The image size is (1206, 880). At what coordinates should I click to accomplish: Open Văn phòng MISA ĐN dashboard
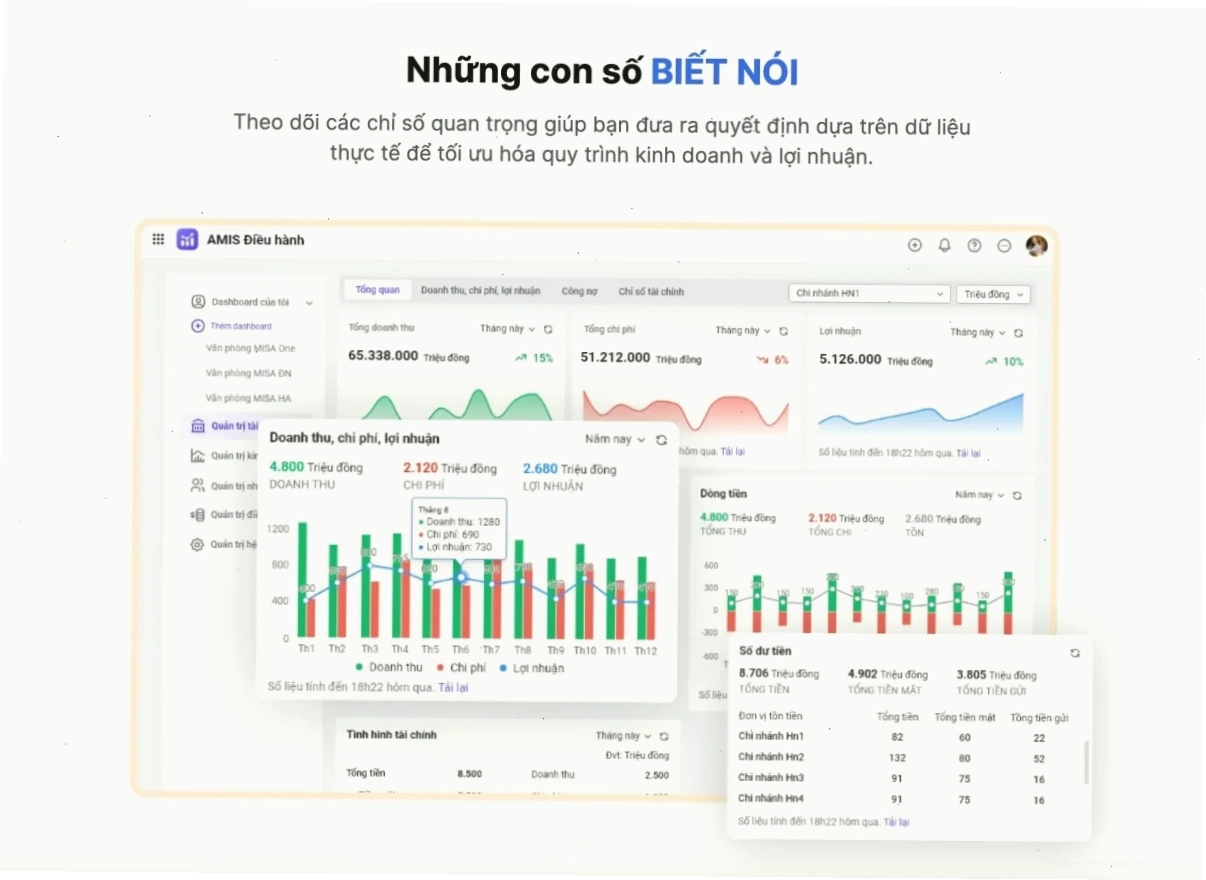(x=249, y=373)
